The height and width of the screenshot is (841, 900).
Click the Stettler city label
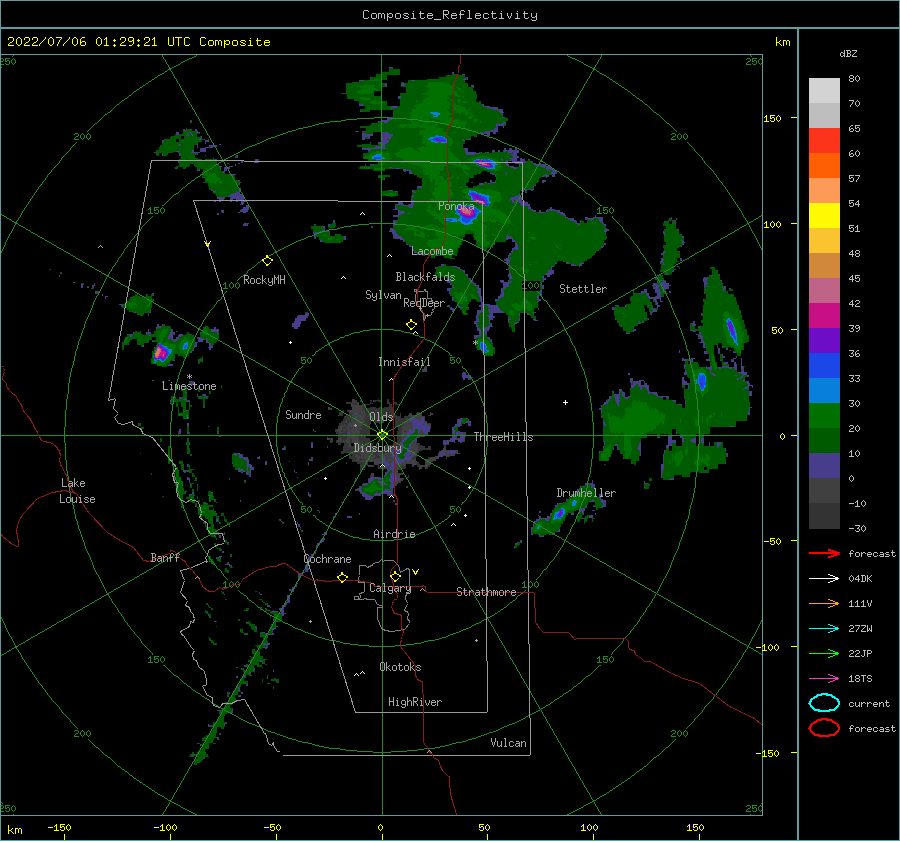[x=583, y=289]
